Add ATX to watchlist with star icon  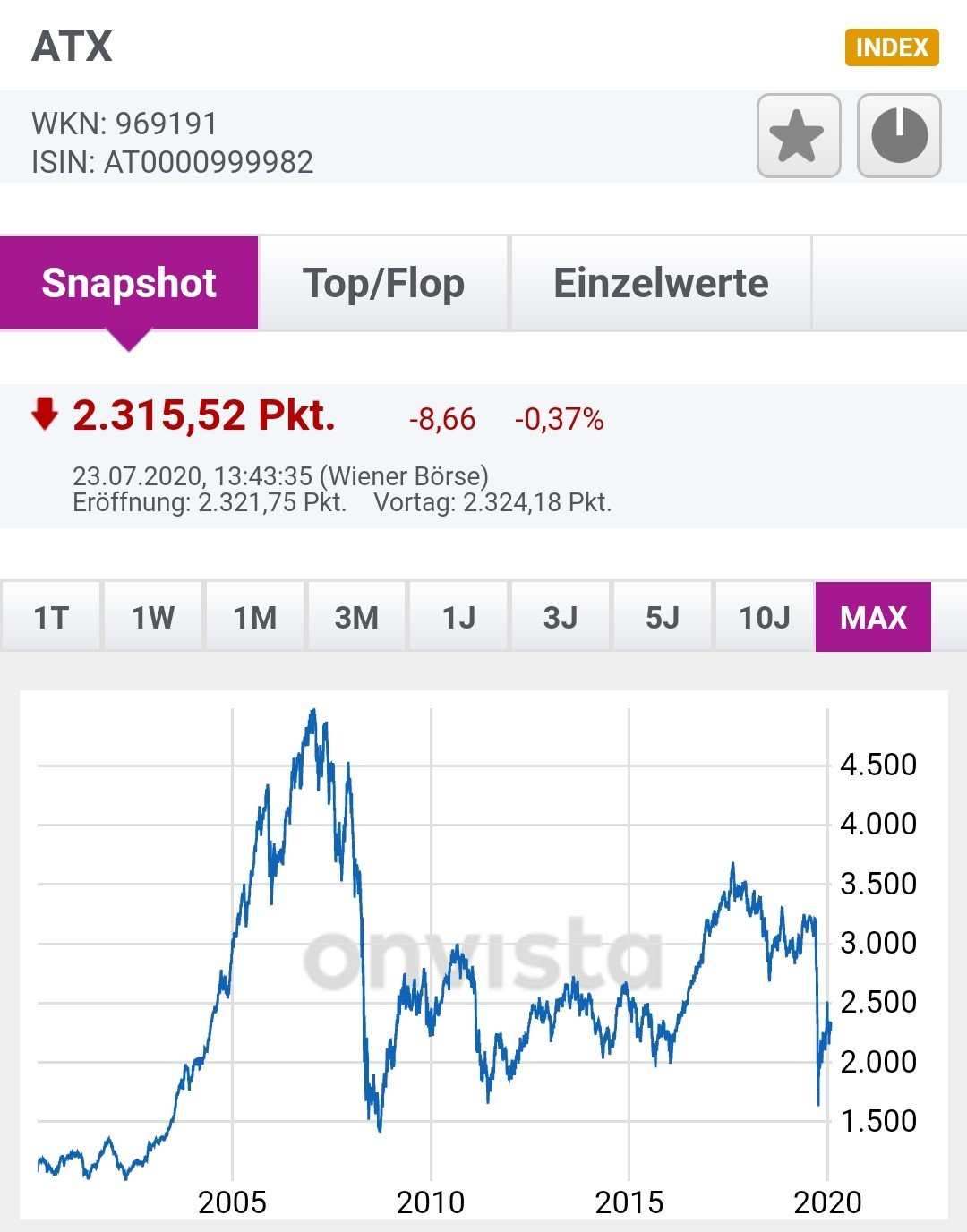coord(798,136)
